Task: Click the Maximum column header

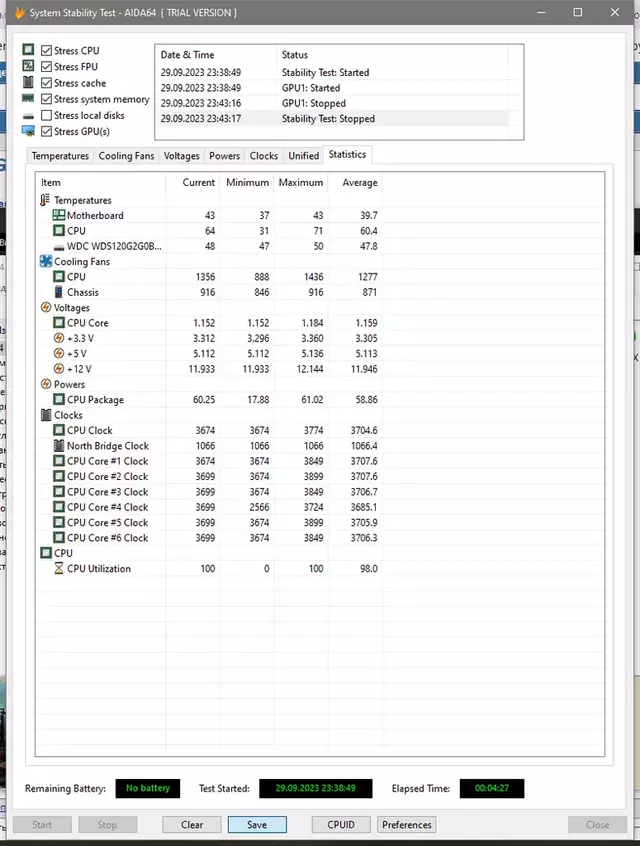Action: coord(301,182)
